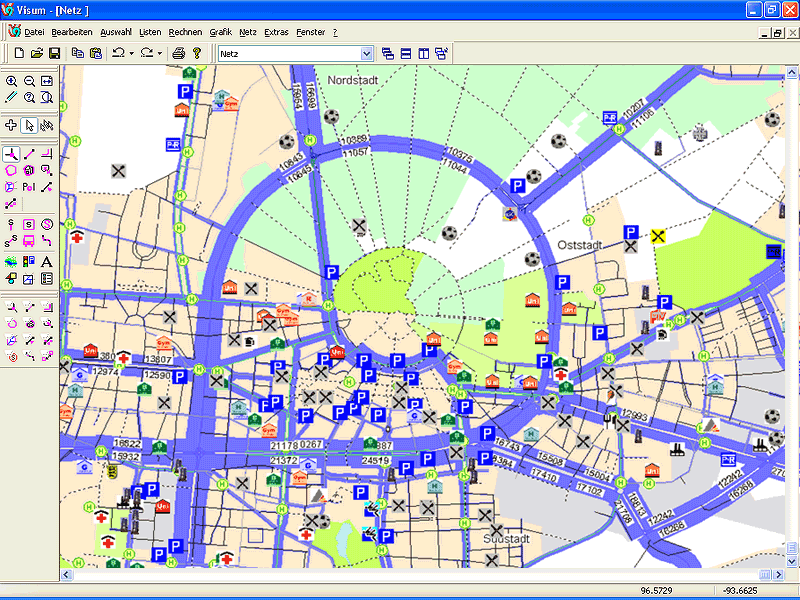
Task: Click the vertical scrollbar up arrow
Action: point(792,72)
